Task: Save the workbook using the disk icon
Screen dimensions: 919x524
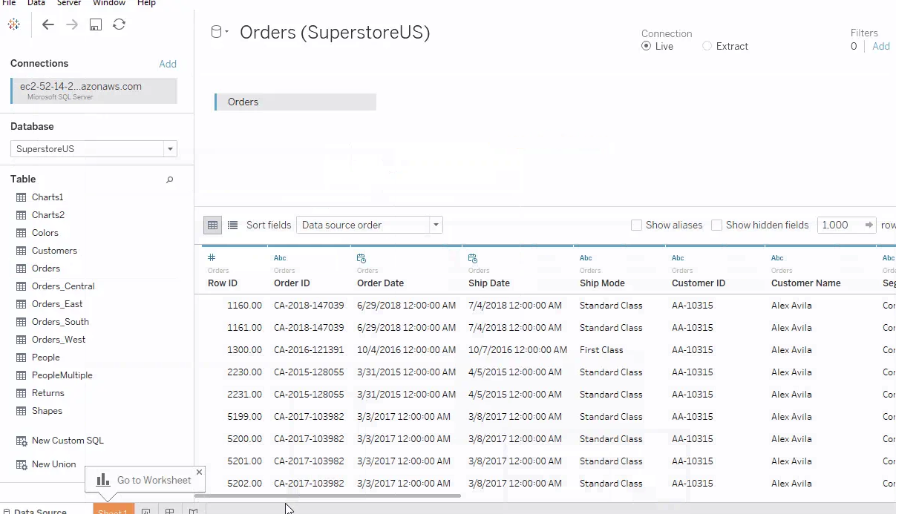Action: click(96, 25)
